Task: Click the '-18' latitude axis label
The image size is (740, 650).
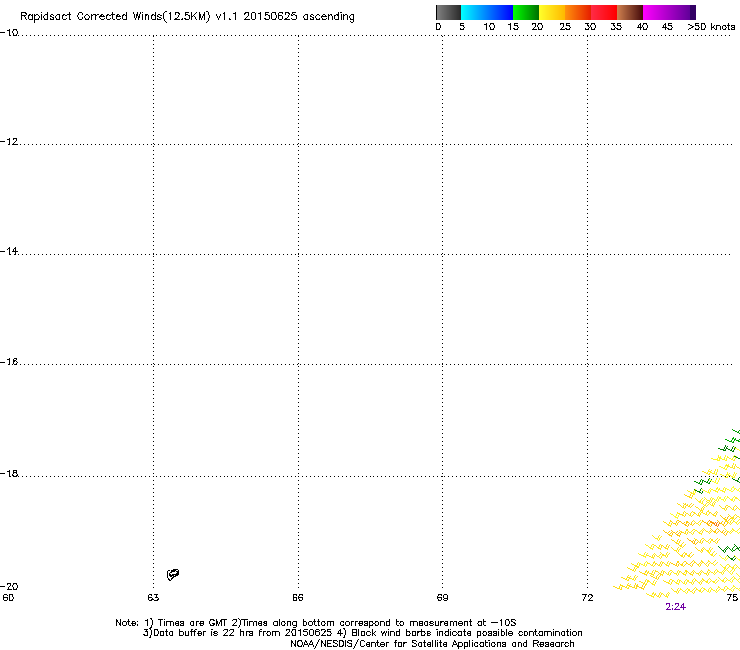Action: (x=9, y=473)
